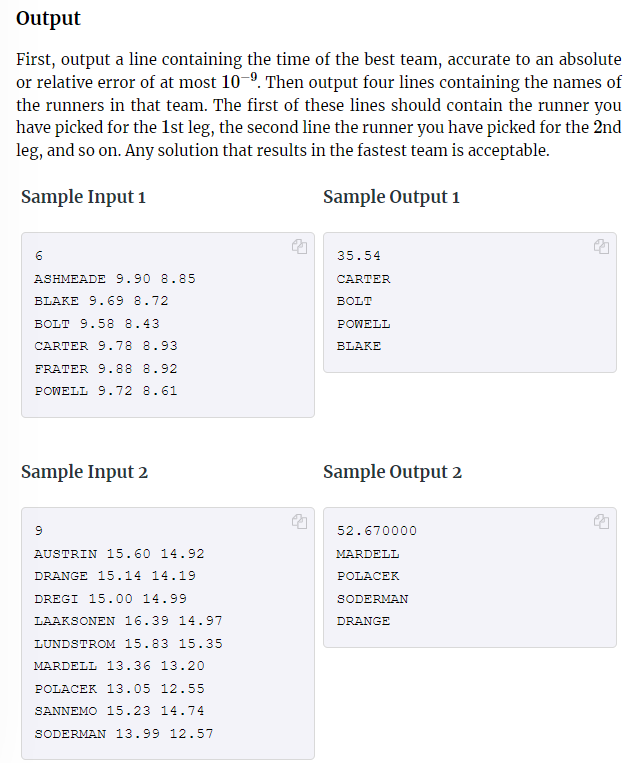Click the Sample Output 2 heading
Image resolution: width=642 pixels, height=763 pixels.
coord(392,472)
